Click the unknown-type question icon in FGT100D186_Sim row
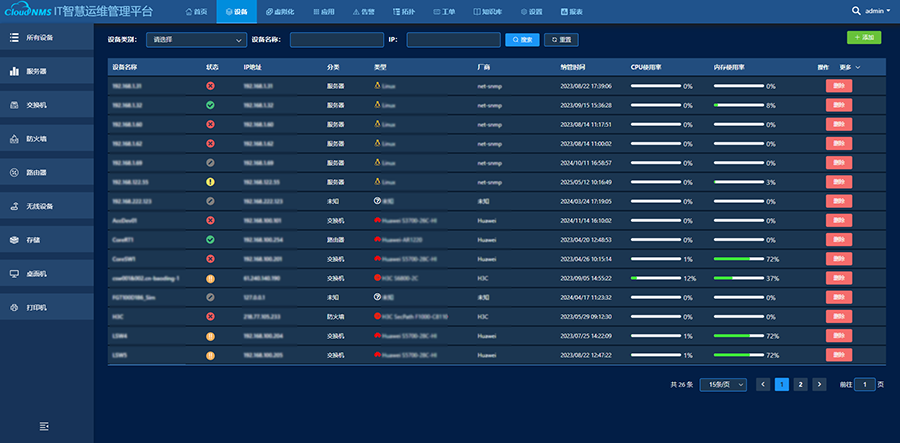Image resolution: width=900 pixels, height=443 pixels. pos(377,297)
